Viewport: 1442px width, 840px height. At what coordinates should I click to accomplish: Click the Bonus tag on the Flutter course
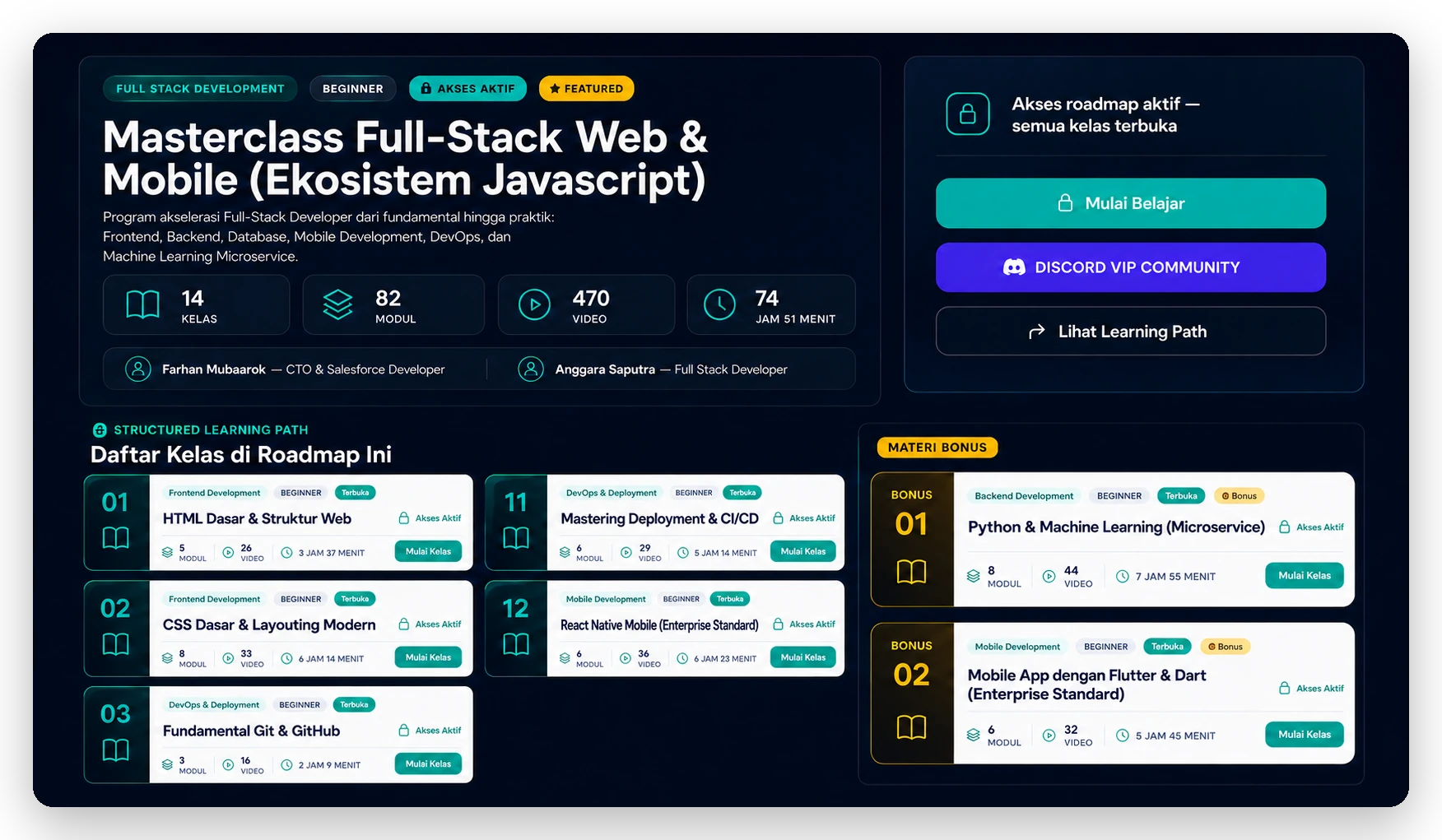coord(1226,647)
